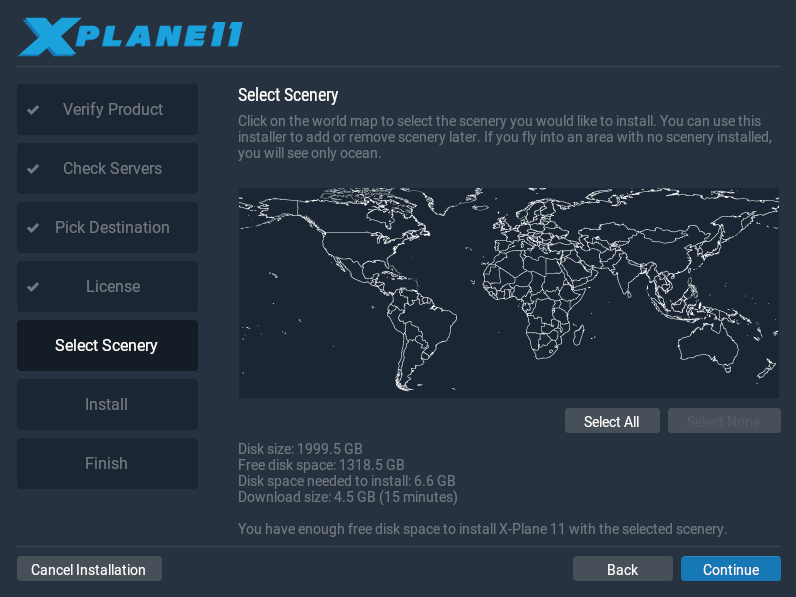Click 'Download size: 4.5 GB (15 minutes)'
Image resolution: width=796 pixels, height=597 pixels.
pyautogui.click(x=348, y=496)
